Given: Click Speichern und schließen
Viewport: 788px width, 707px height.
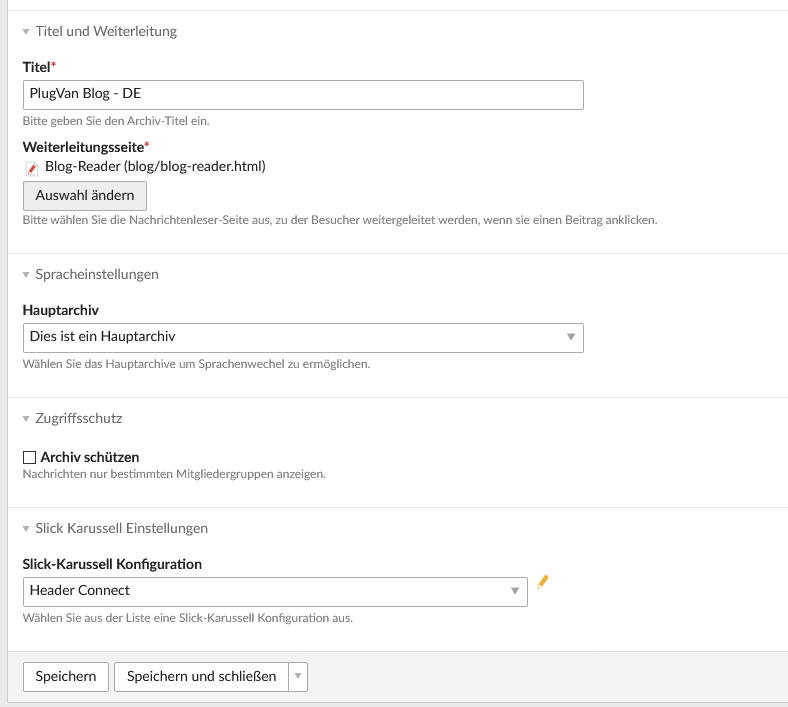Looking at the screenshot, I should point(201,677).
